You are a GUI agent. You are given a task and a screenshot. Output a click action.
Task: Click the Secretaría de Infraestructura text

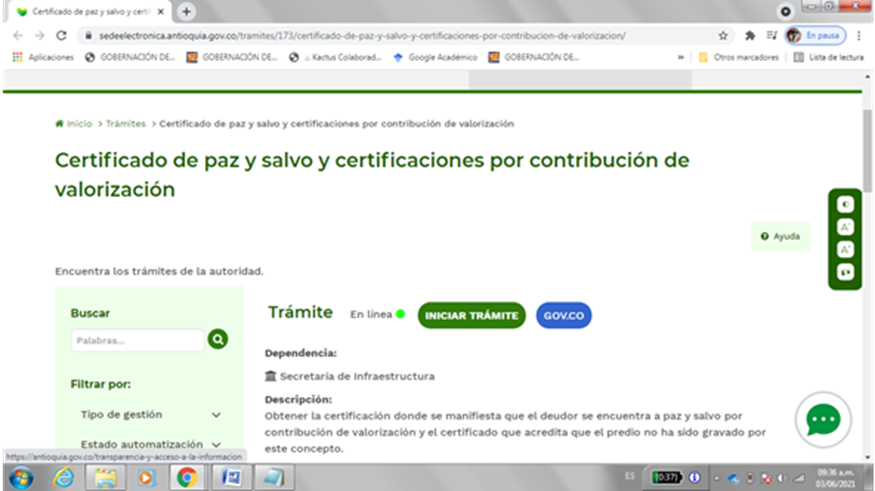[x=357, y=377]
